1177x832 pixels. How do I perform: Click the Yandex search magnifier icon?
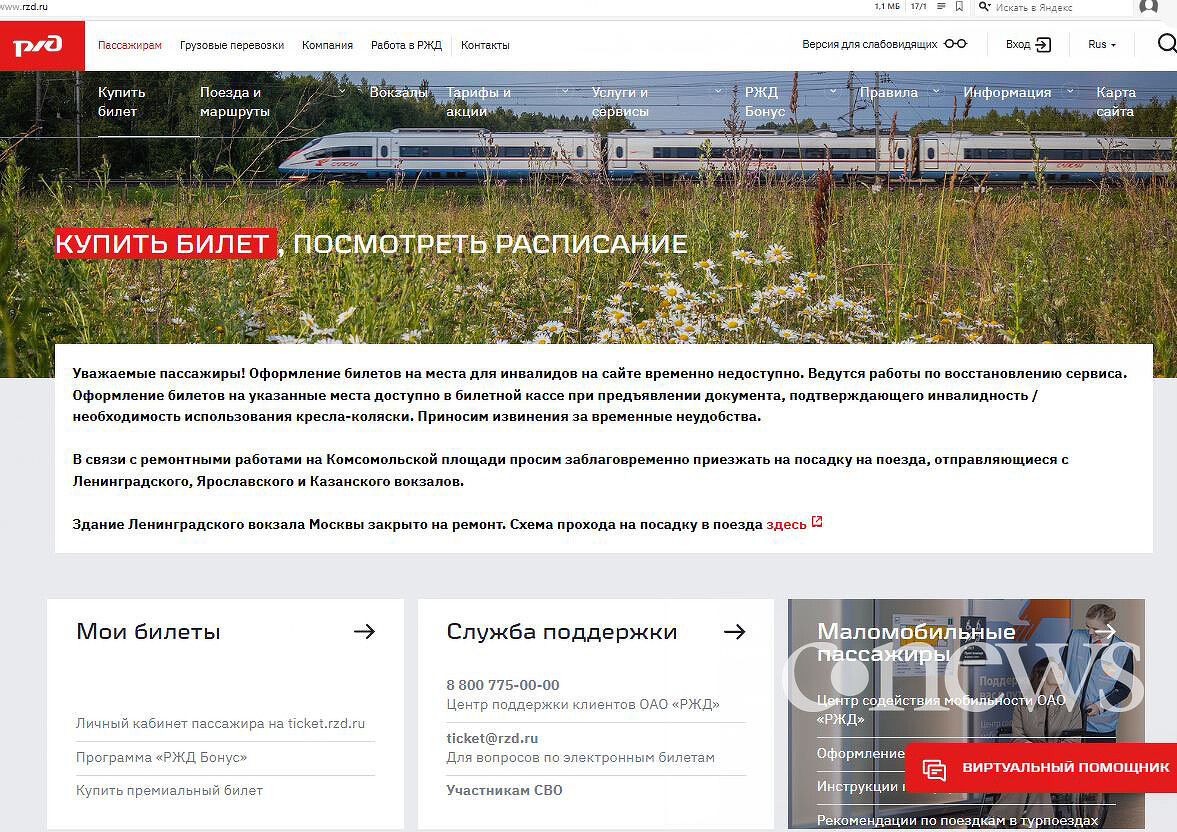985,7
